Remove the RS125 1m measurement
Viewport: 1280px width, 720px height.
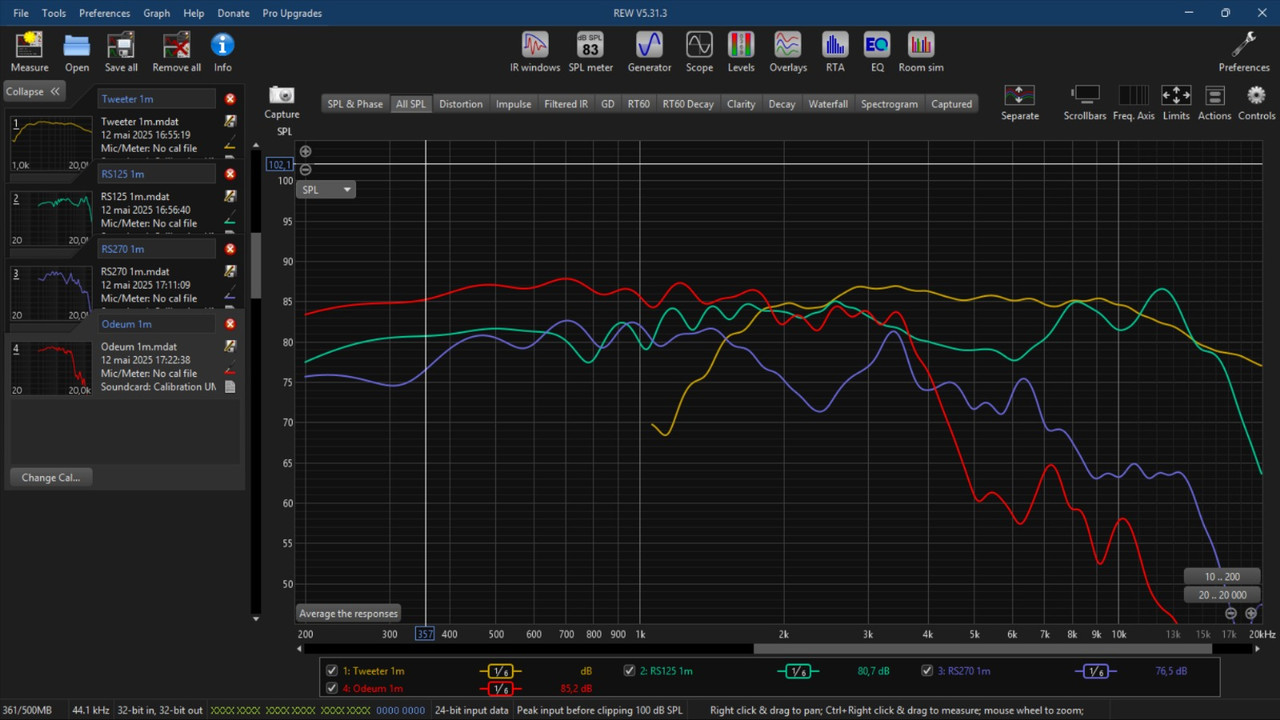pyautogui.click(x=230, y=174)
